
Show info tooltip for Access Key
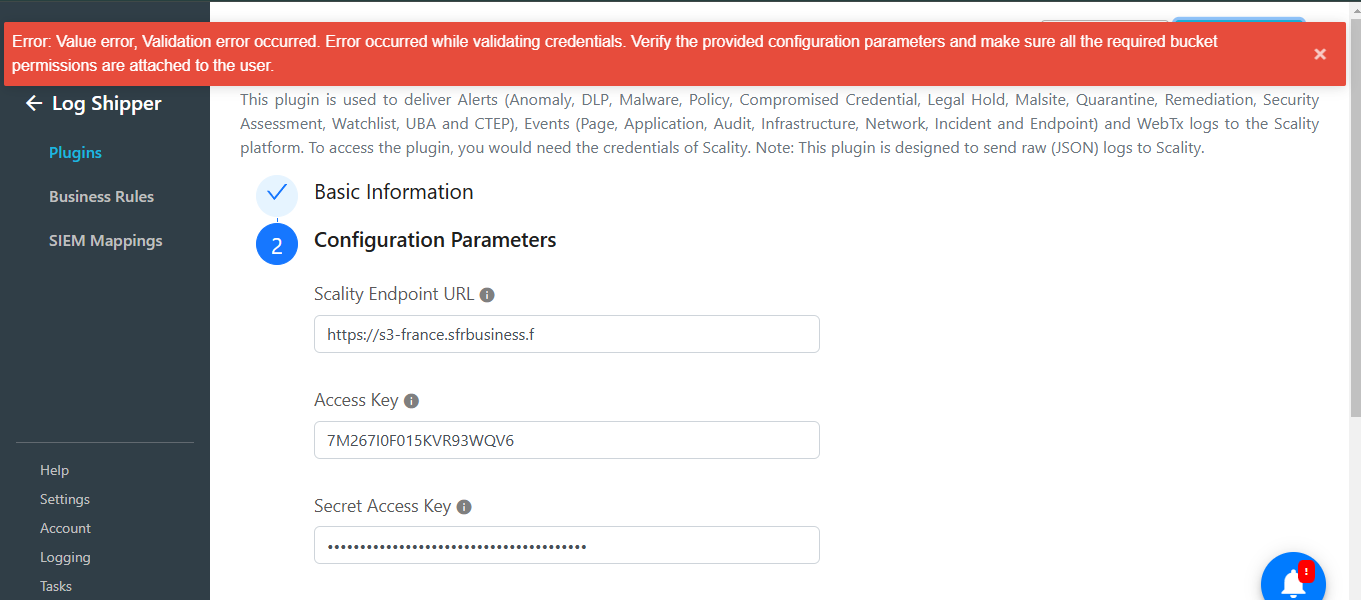(411, 401)
